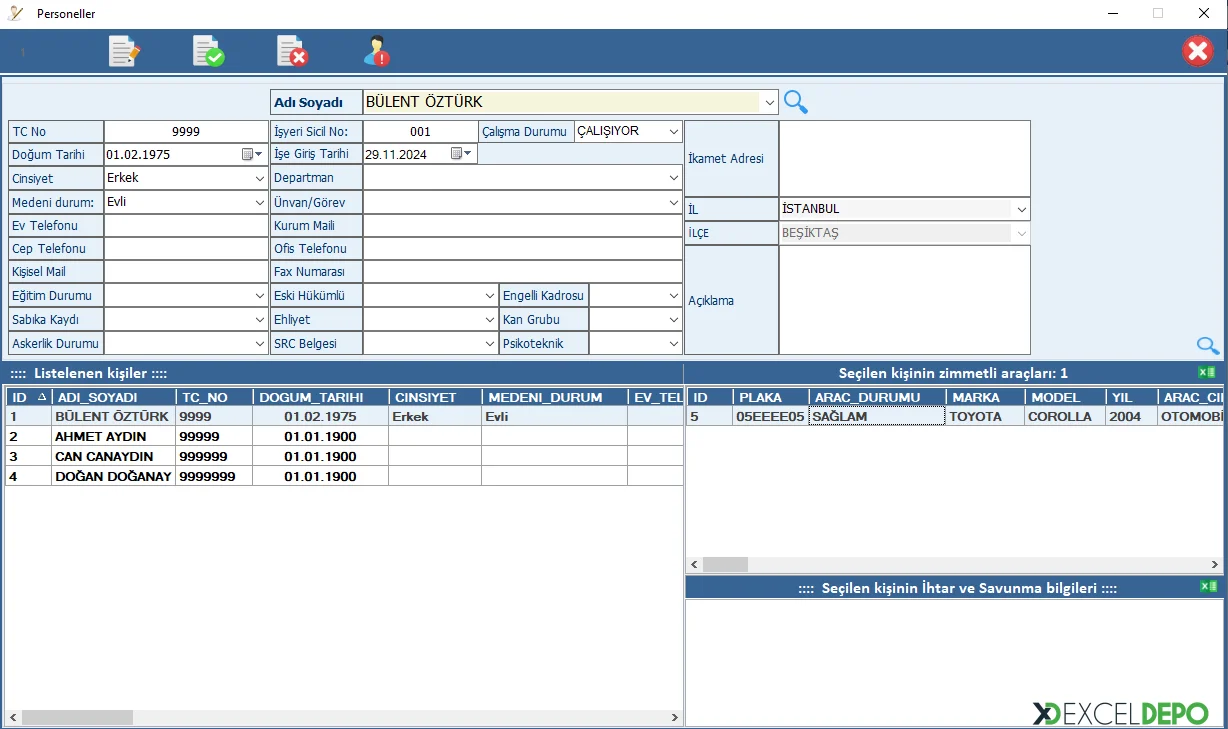Viewport: 1228px width, 729px height.
Task: Sort the list by ADI_SOYADI column header
Action: [x=112, y=397]
